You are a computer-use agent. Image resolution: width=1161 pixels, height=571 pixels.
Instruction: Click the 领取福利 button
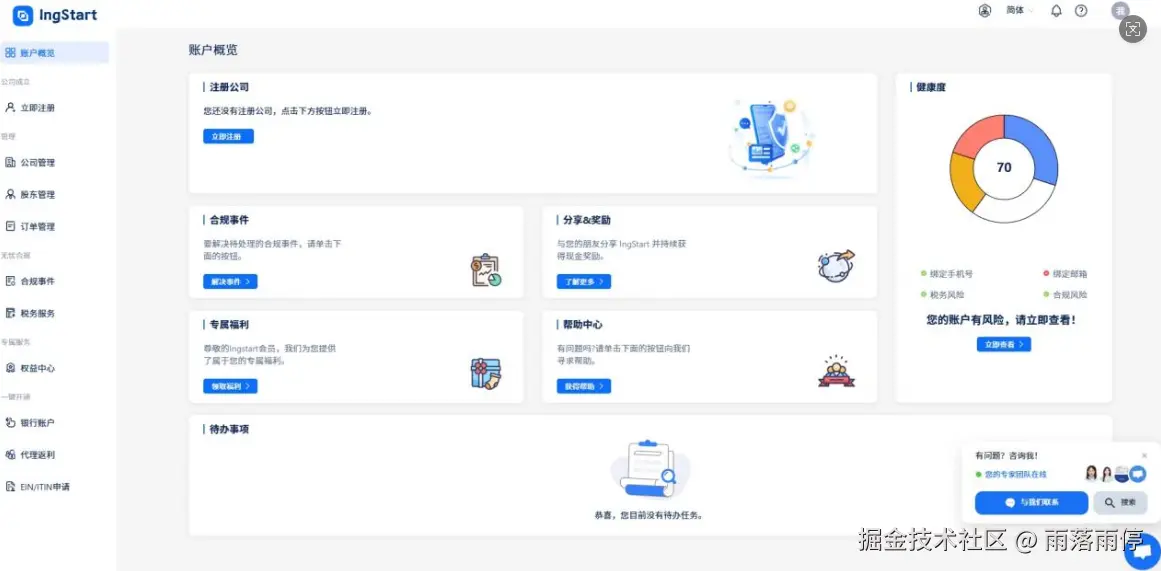(230, 386)
